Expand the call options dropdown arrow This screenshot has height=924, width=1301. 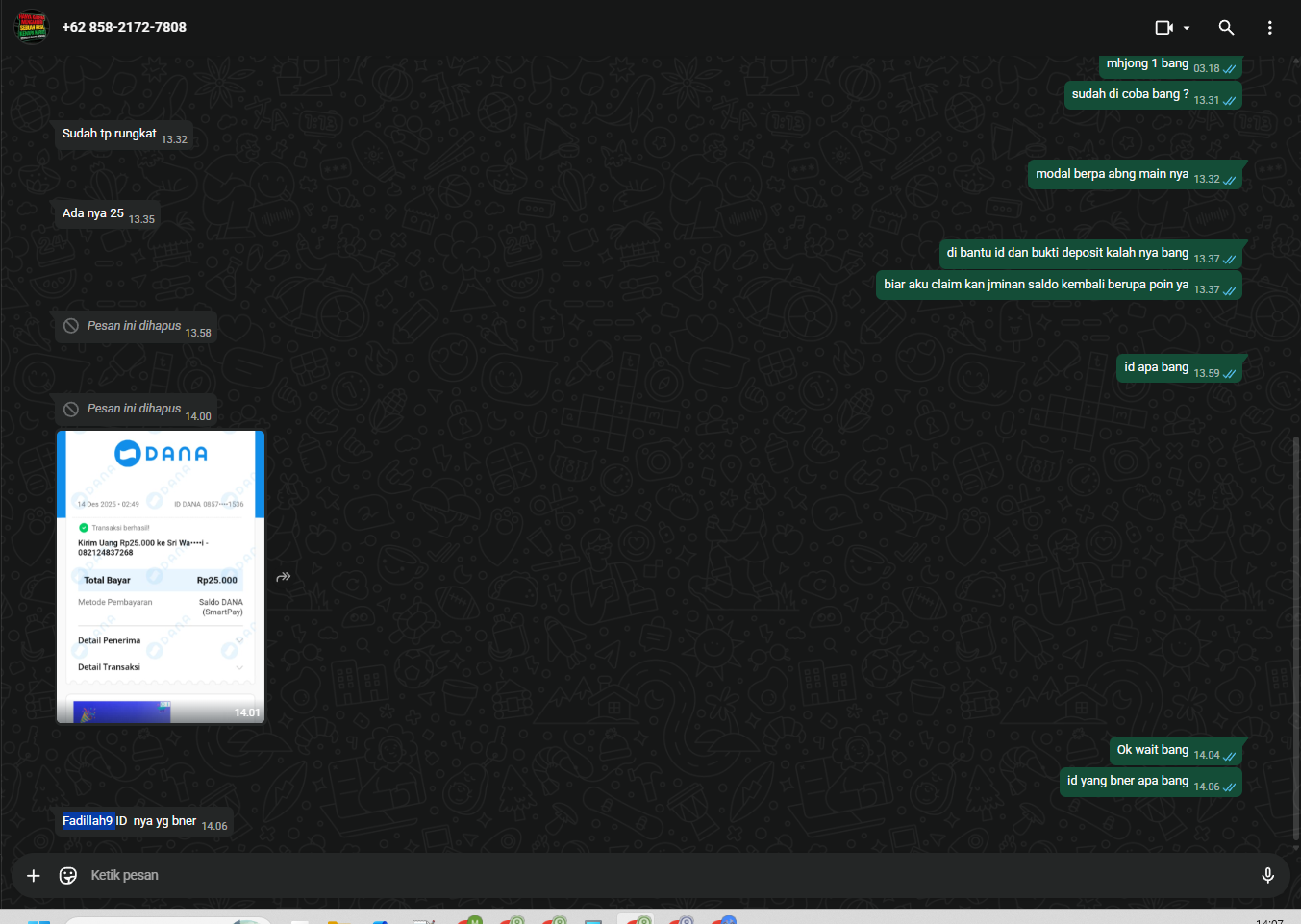point(1187,28)
